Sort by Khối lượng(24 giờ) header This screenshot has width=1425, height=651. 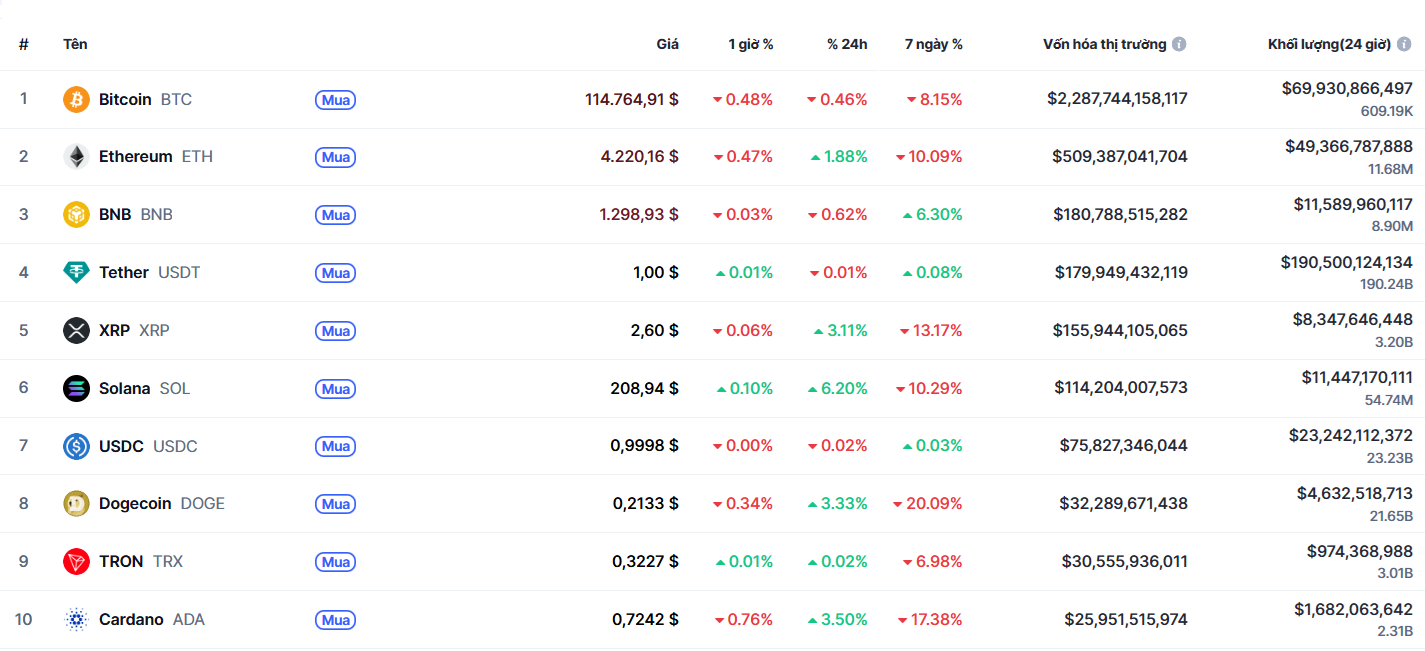pos(1330,44)
